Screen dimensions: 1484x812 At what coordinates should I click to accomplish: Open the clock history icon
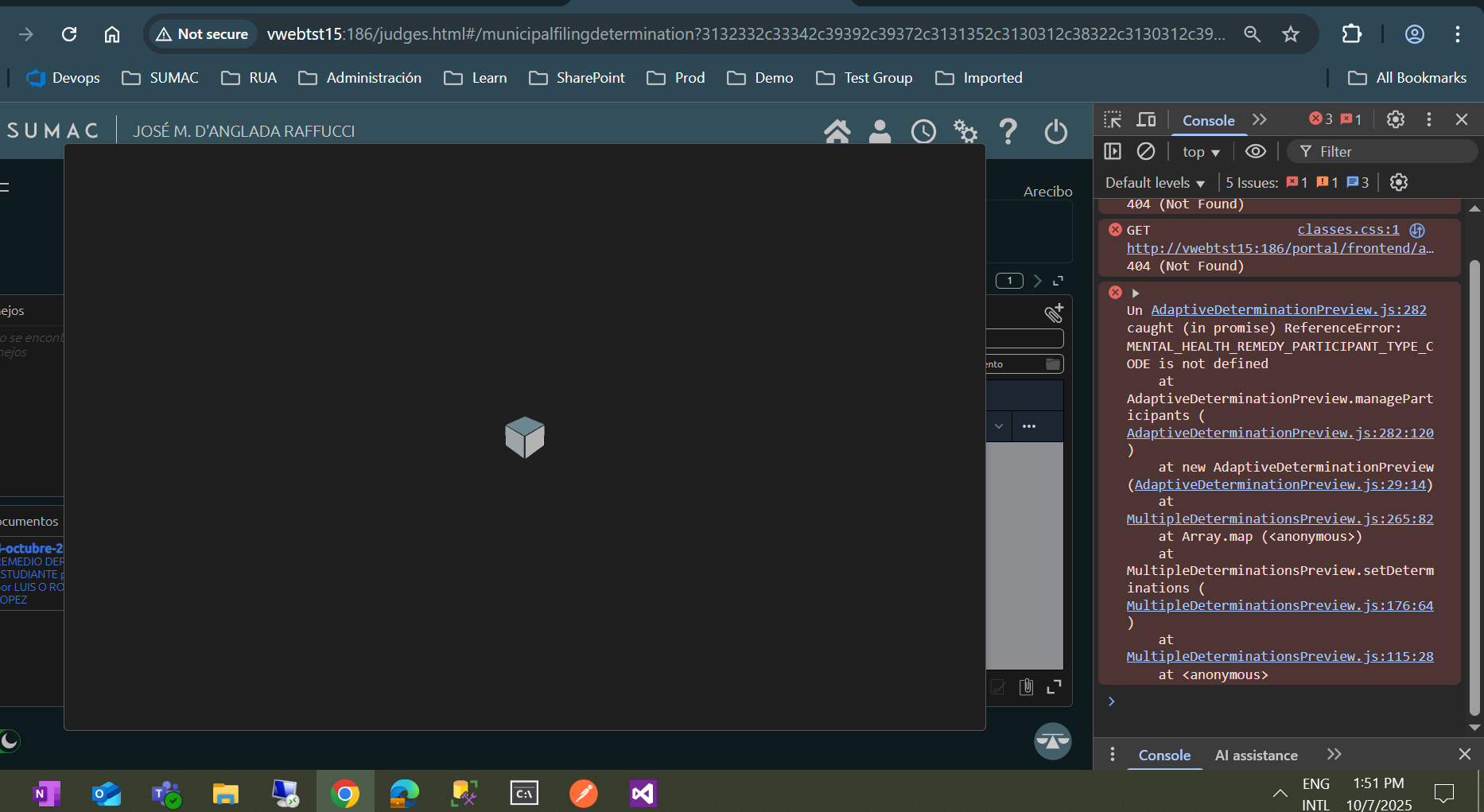pyautogui.click(x=923, y=131)
